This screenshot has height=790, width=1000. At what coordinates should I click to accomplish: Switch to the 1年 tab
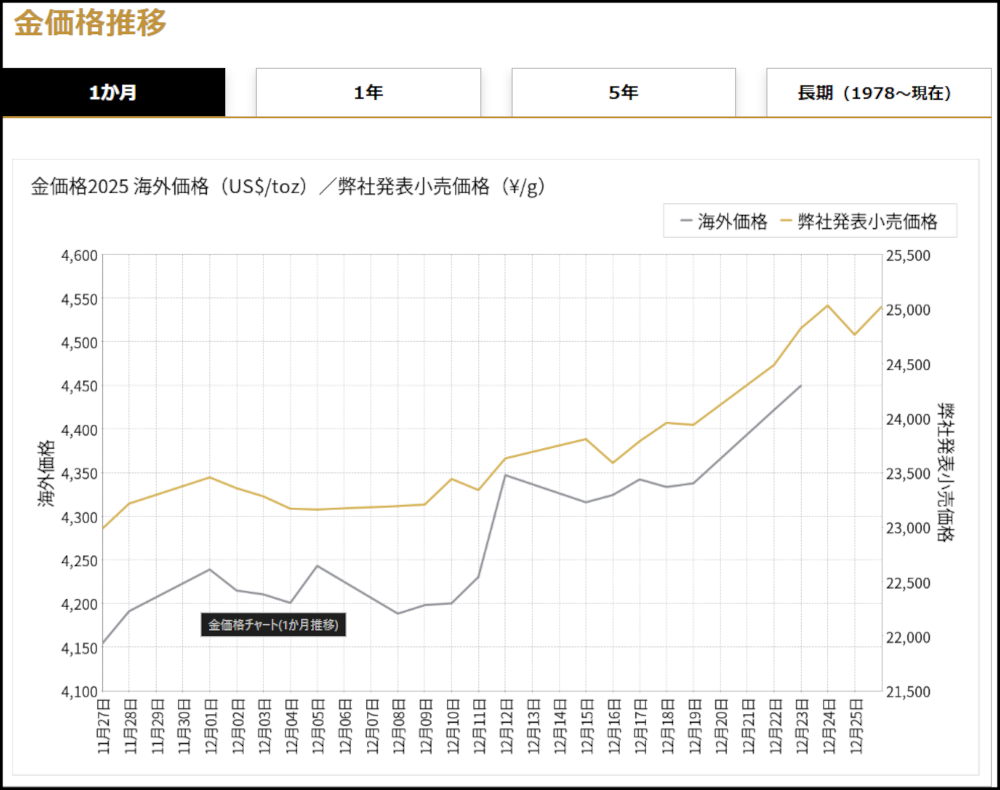[x=368, y=93]
